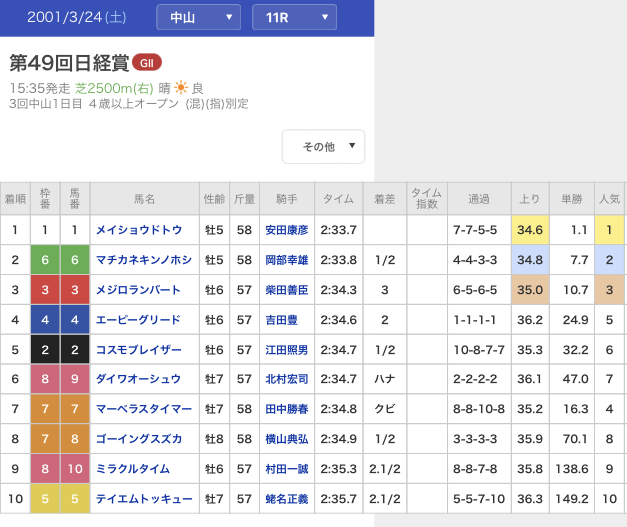The height and width of the screenshot is (527, 627).
Task: Click the GII grade badge icon
Action: click(x=147, y=63)
